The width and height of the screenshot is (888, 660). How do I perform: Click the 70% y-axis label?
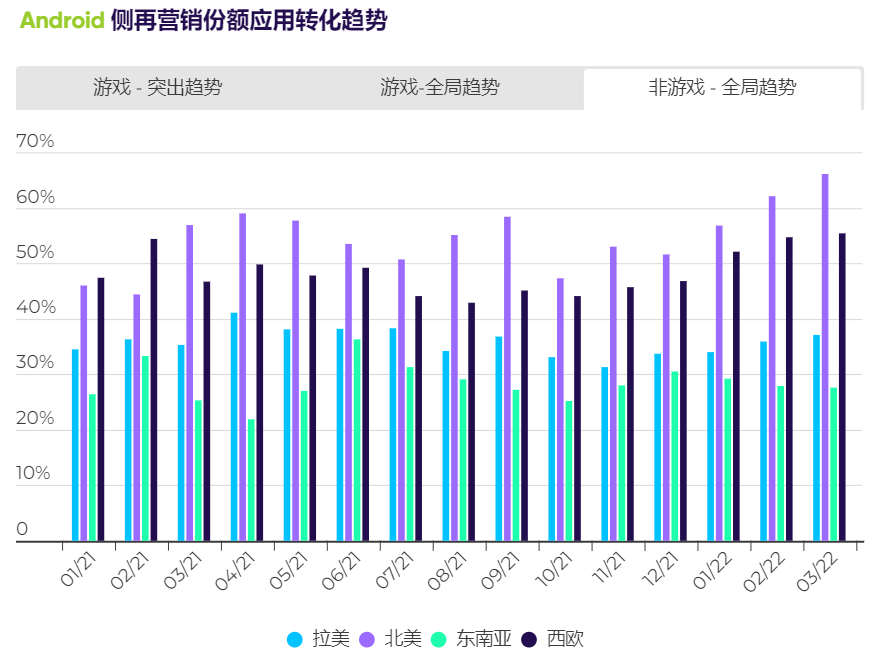(35, 141)
